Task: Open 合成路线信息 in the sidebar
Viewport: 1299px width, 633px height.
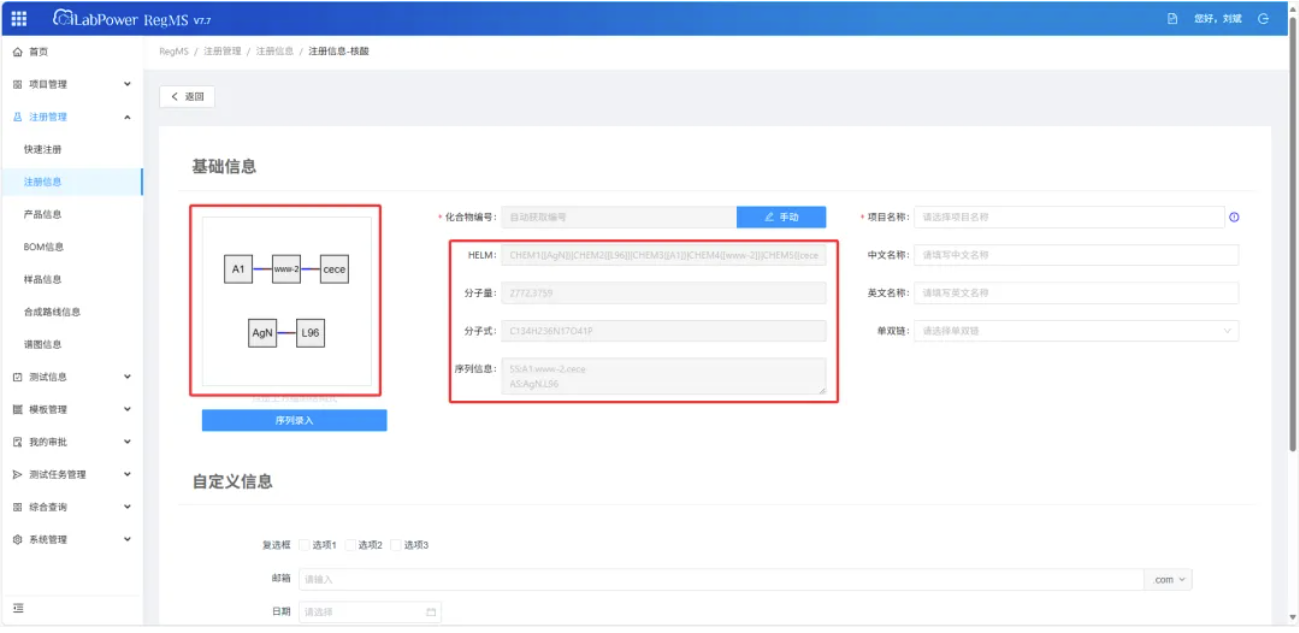Action: click(x=52, y=312)
